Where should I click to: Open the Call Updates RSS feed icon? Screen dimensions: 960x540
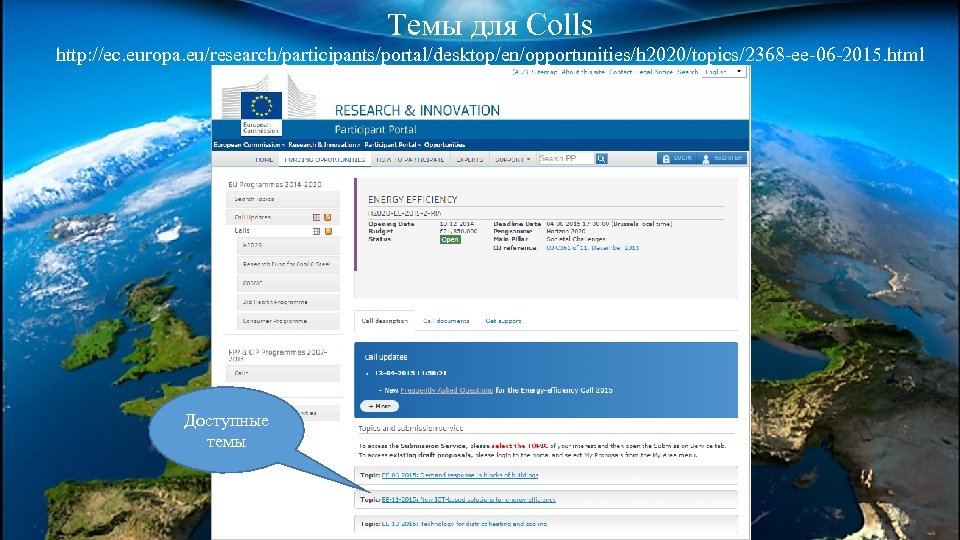pos(328,217)
